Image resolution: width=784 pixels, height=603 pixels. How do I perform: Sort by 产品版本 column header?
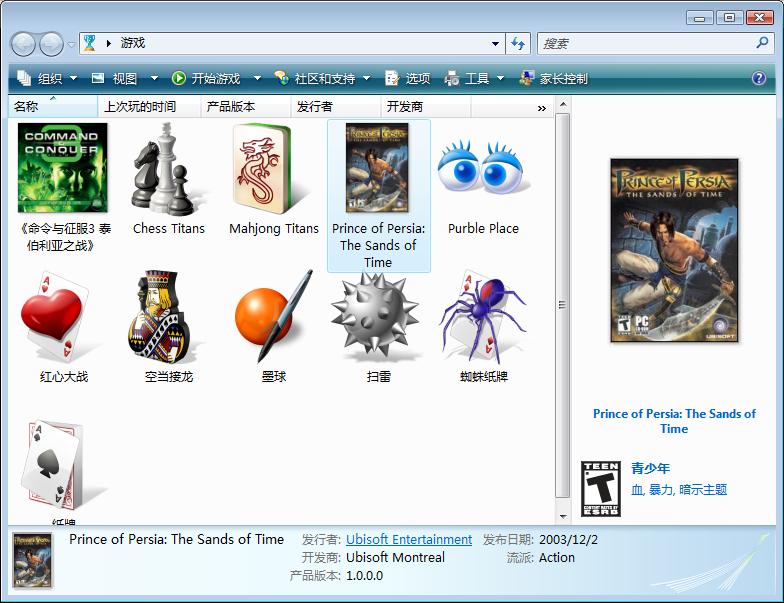[x=246, y=106]
